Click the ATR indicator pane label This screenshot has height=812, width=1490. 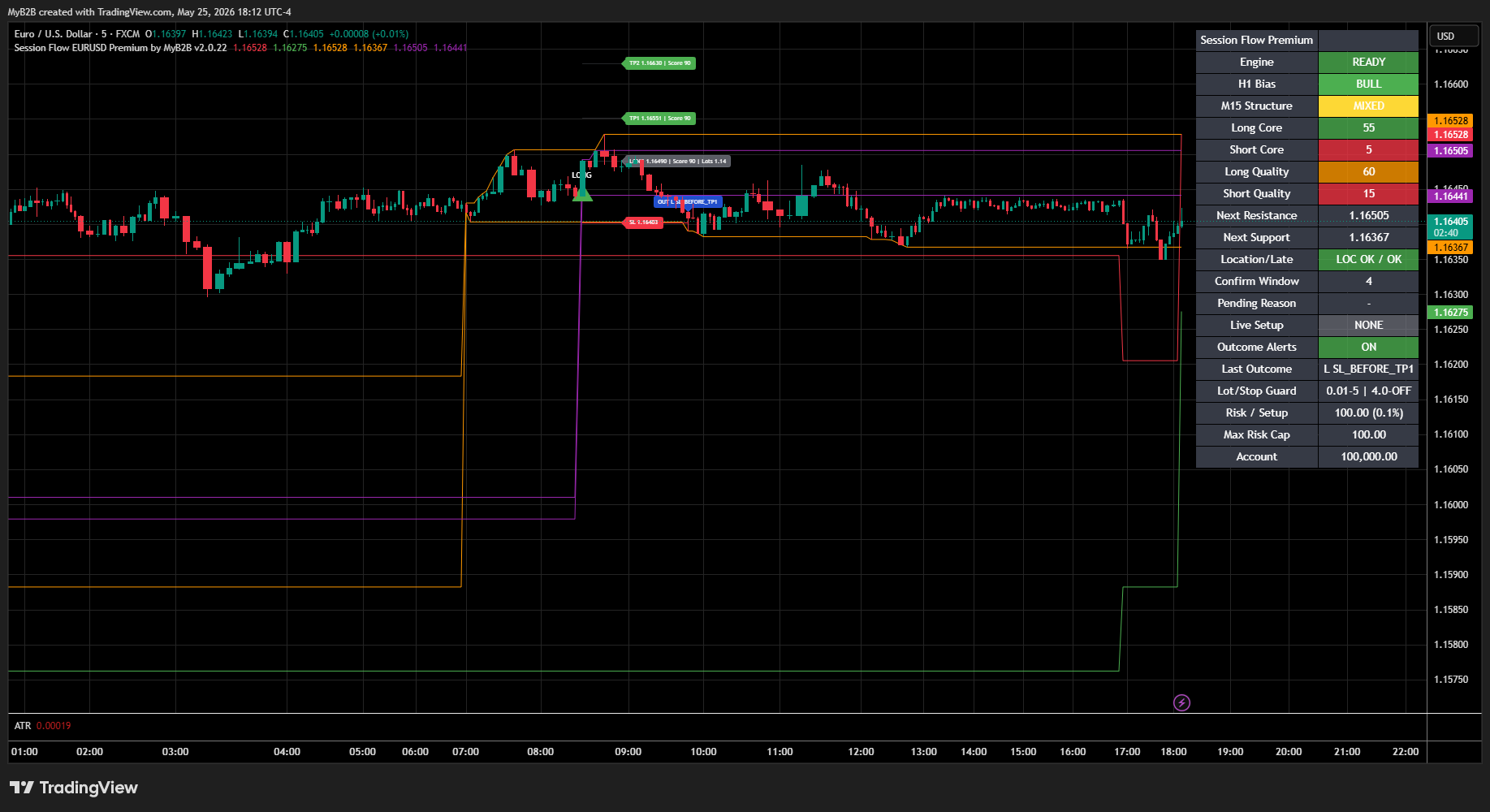tap(23, 726)
